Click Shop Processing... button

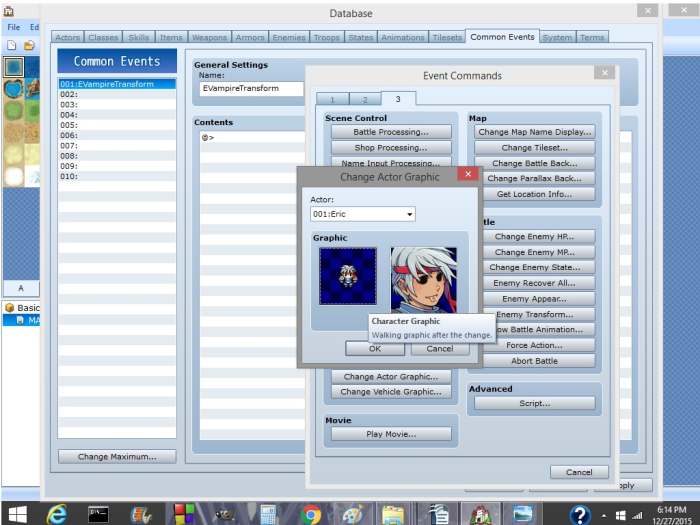click(x=391, y=148)
